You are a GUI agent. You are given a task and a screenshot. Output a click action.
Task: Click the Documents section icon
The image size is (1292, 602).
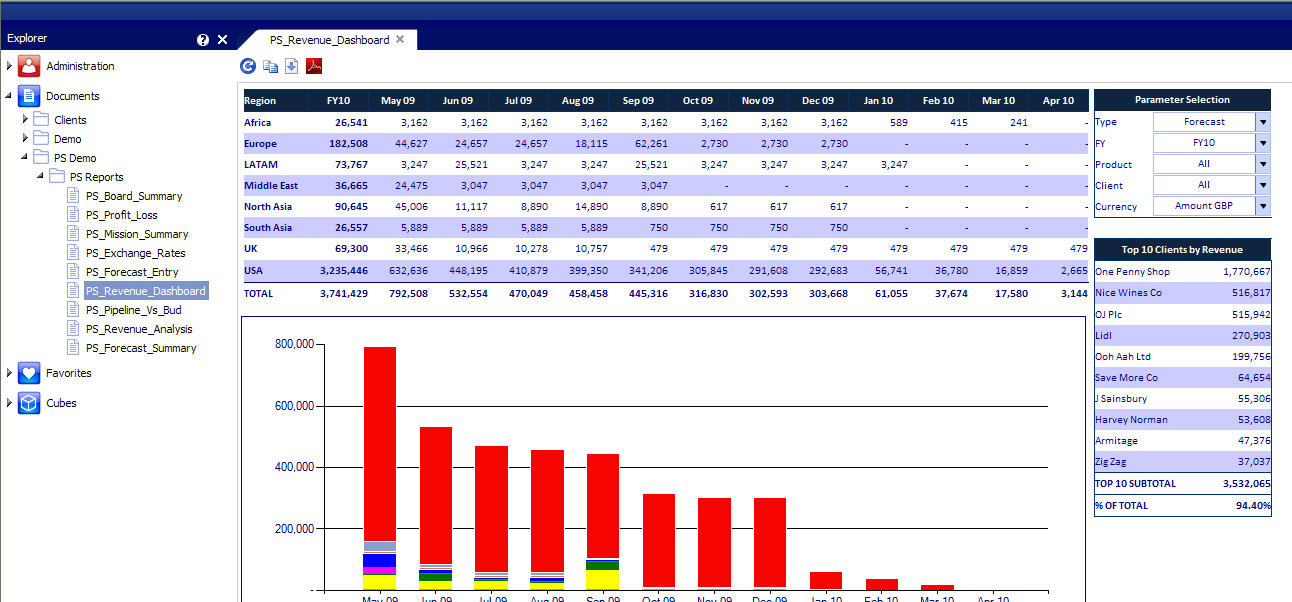pos(29,96)
